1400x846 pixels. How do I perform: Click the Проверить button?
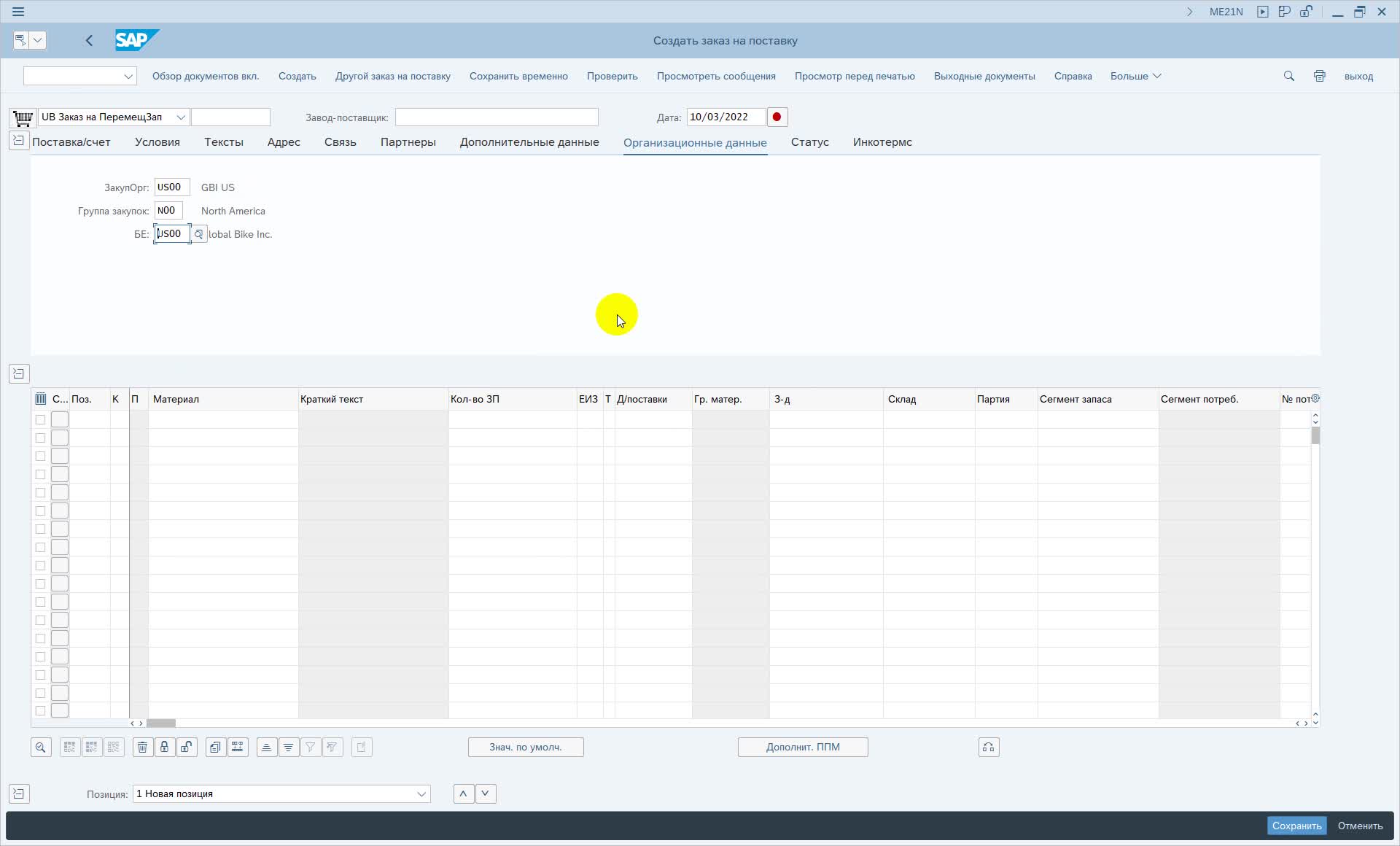[612, 76]
